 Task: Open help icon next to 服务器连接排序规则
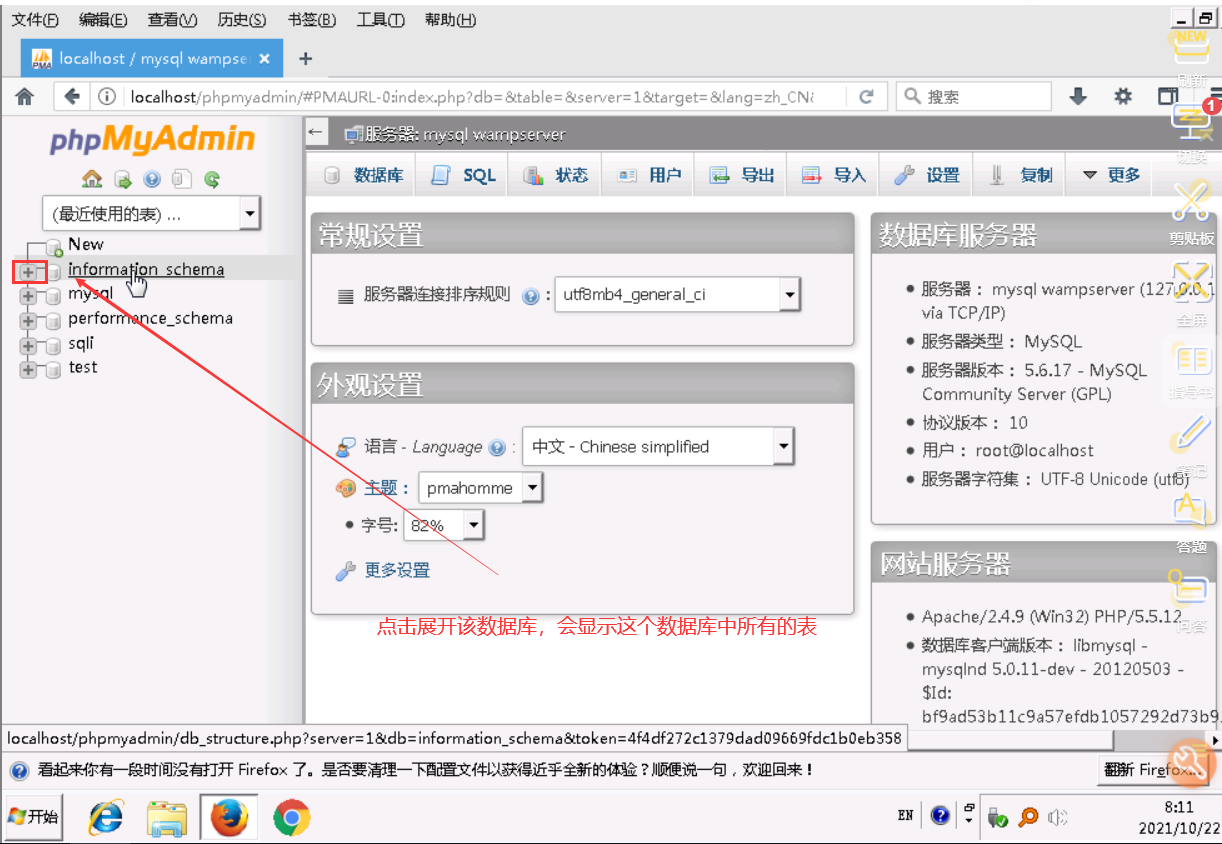point(530,296)
